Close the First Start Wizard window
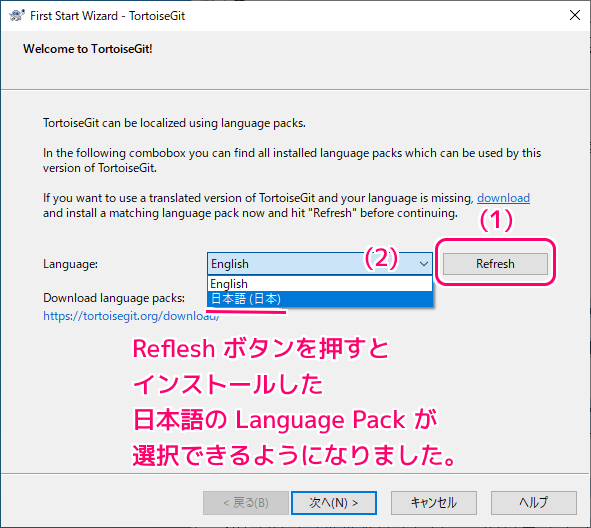This screenshot has height=528, width=591. [574, 15]
